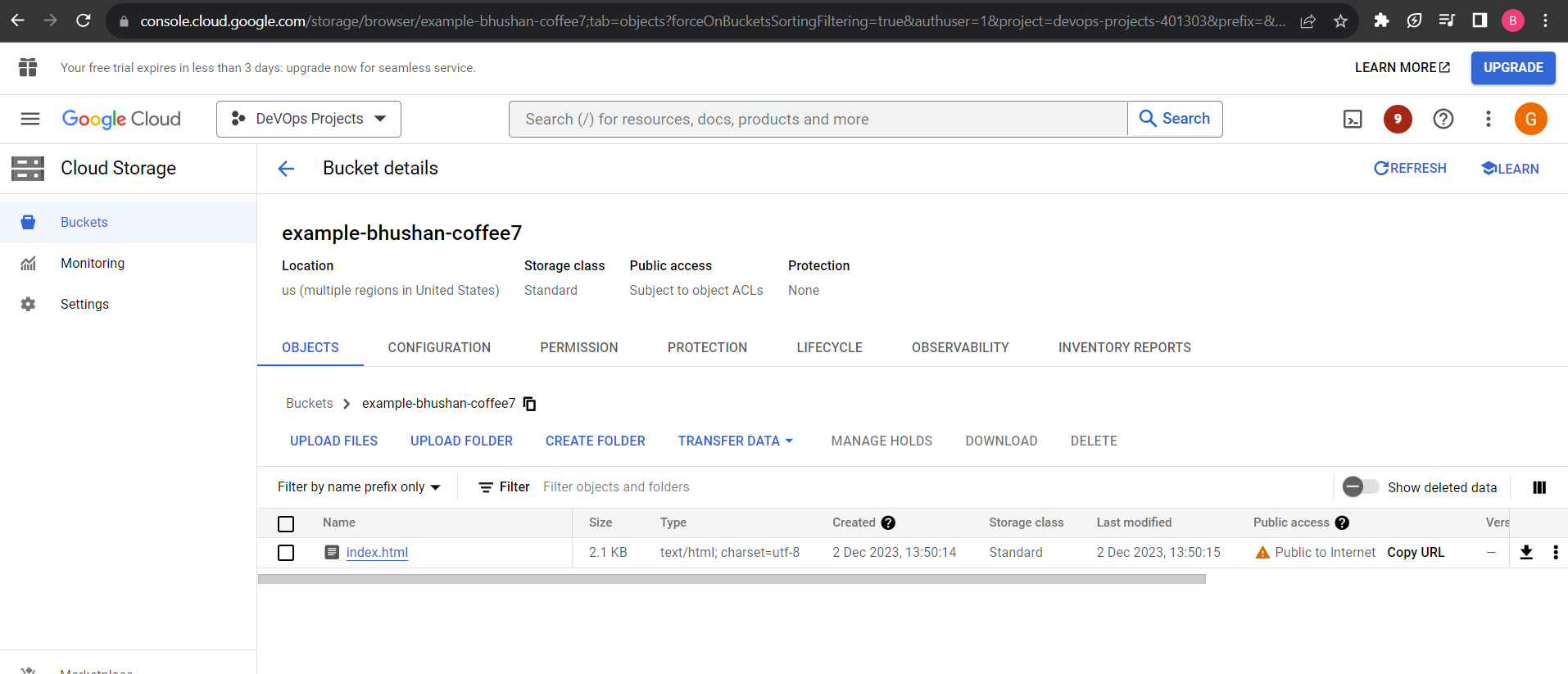Screen dimensions: 1568x674
Task: Activate Cloud Shell terminal icon
Action: 1353,120
